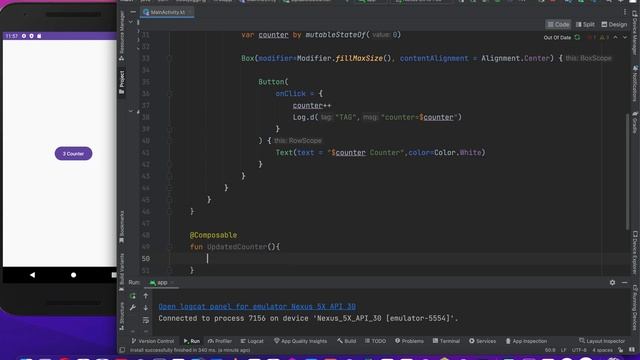
Task: Jump to next highlighted error arrow
Action: pos(624,37)
